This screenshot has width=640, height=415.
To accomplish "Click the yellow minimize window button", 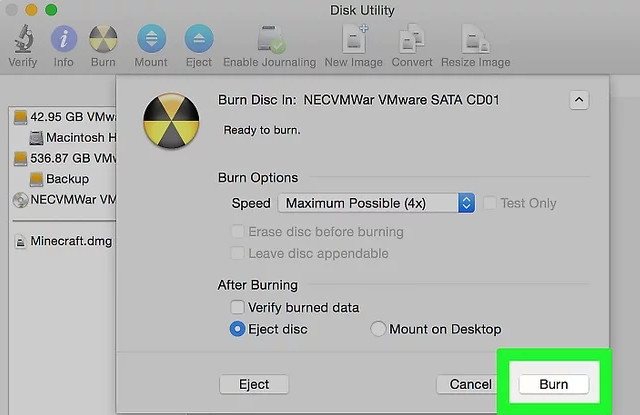I will click(x=31, y=10).
